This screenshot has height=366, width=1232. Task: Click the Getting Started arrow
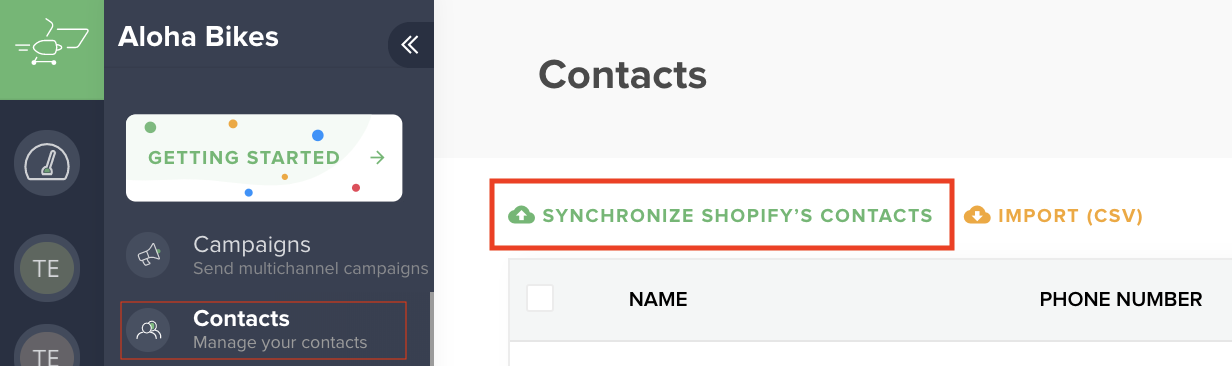tap(377, 158)
